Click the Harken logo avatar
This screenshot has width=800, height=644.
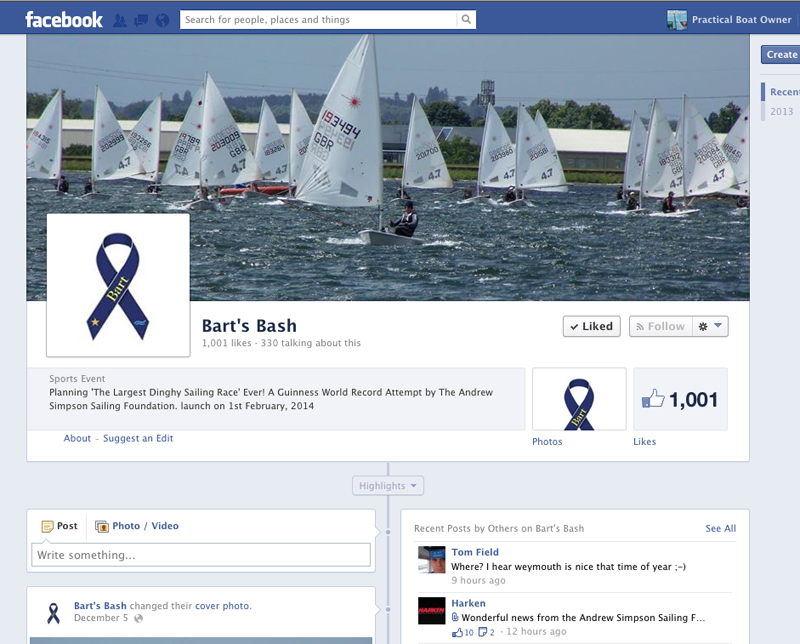[431, 611]
